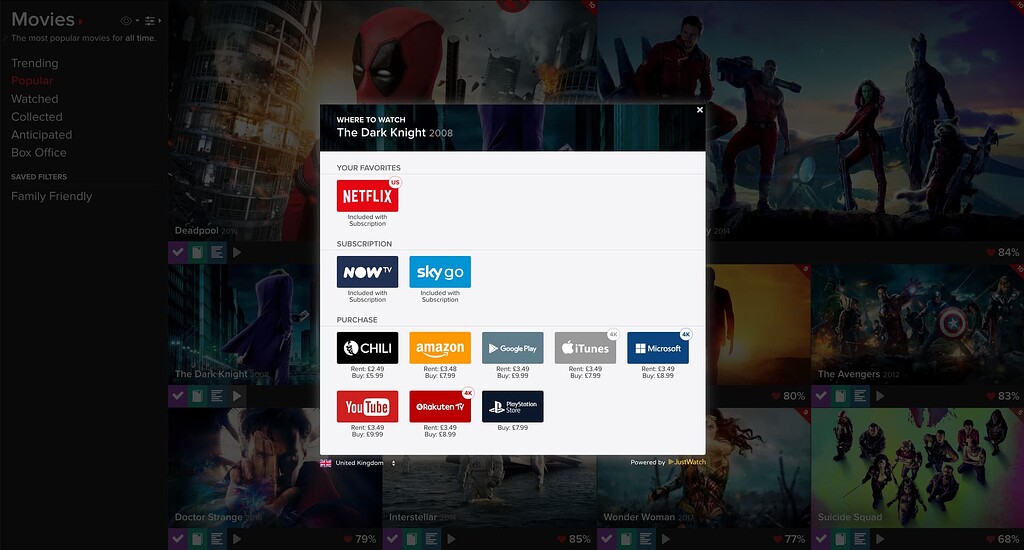Go to Trending movies
Viewport: 1024px width, 550px height.
coord(35,63)
